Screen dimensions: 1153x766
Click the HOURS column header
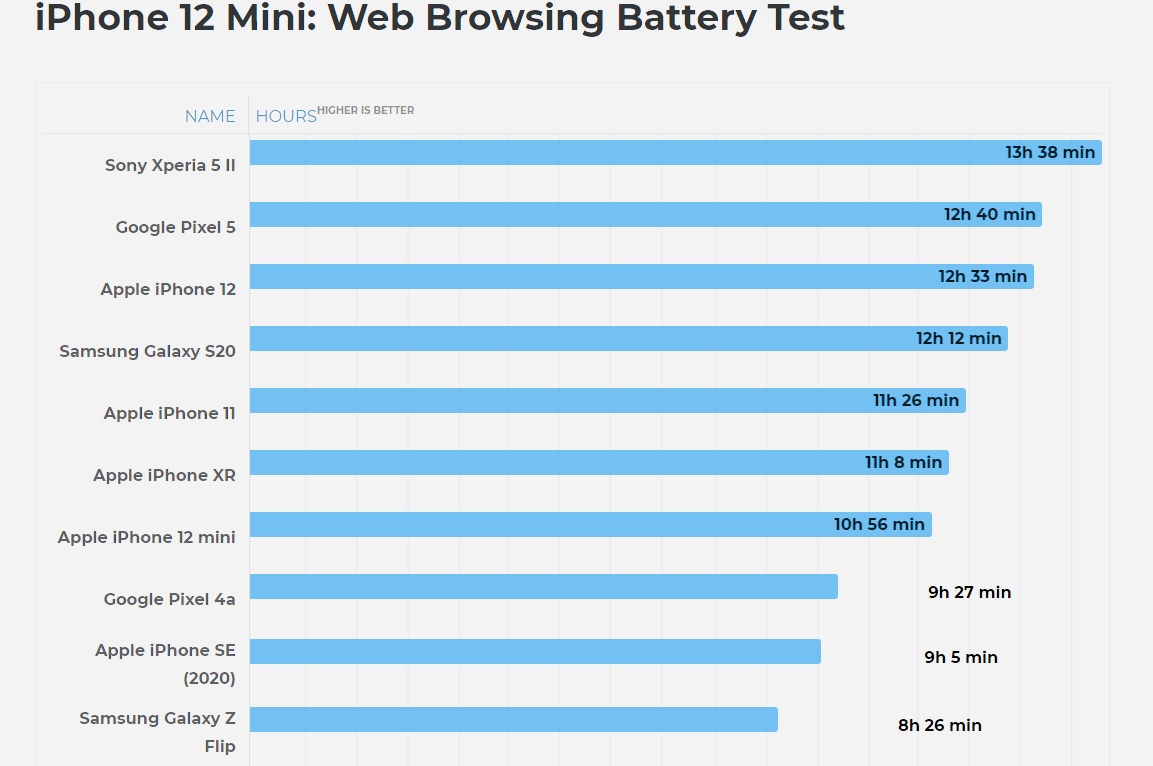286,116
